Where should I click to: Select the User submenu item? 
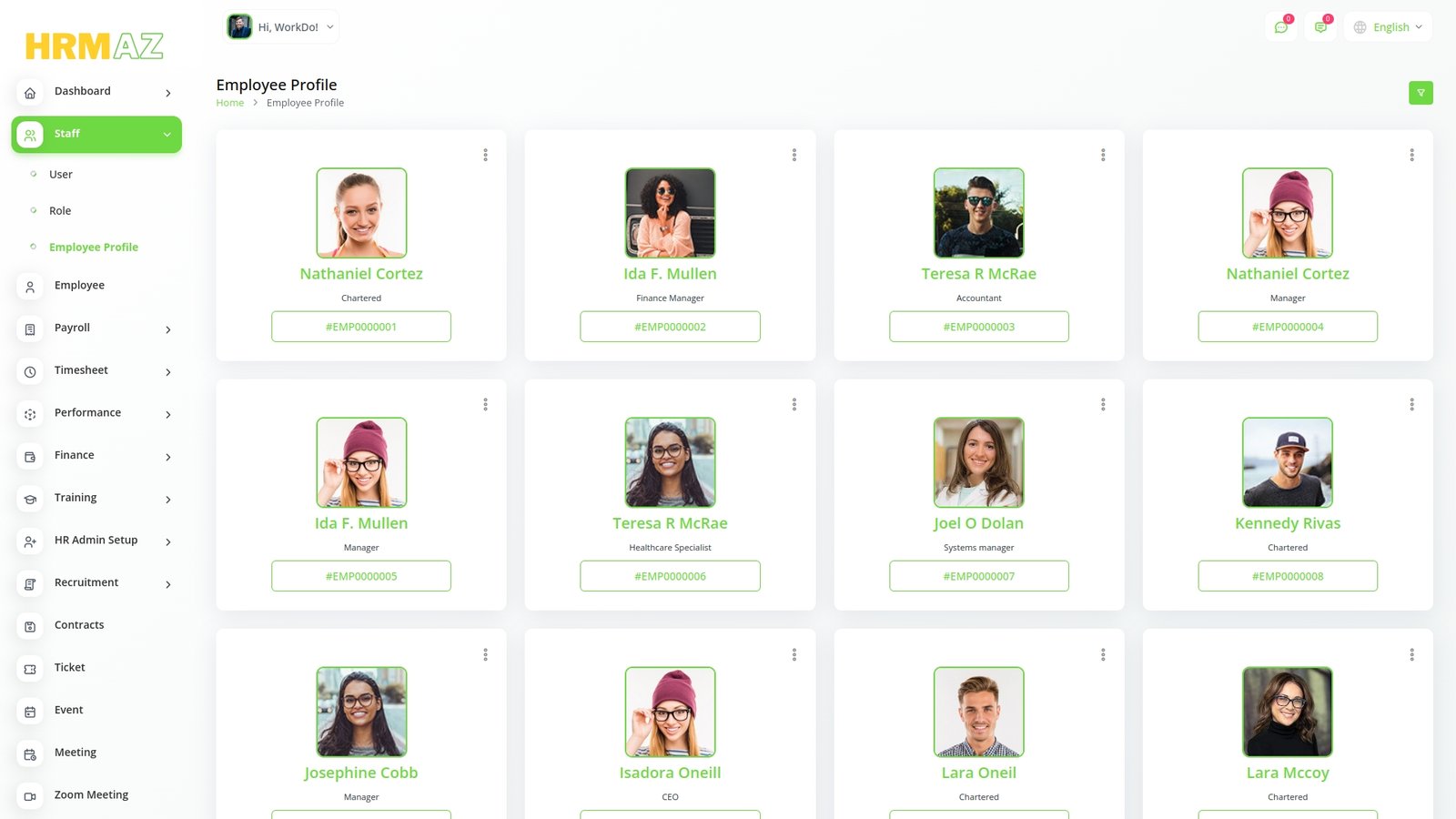tap(61, 175)
